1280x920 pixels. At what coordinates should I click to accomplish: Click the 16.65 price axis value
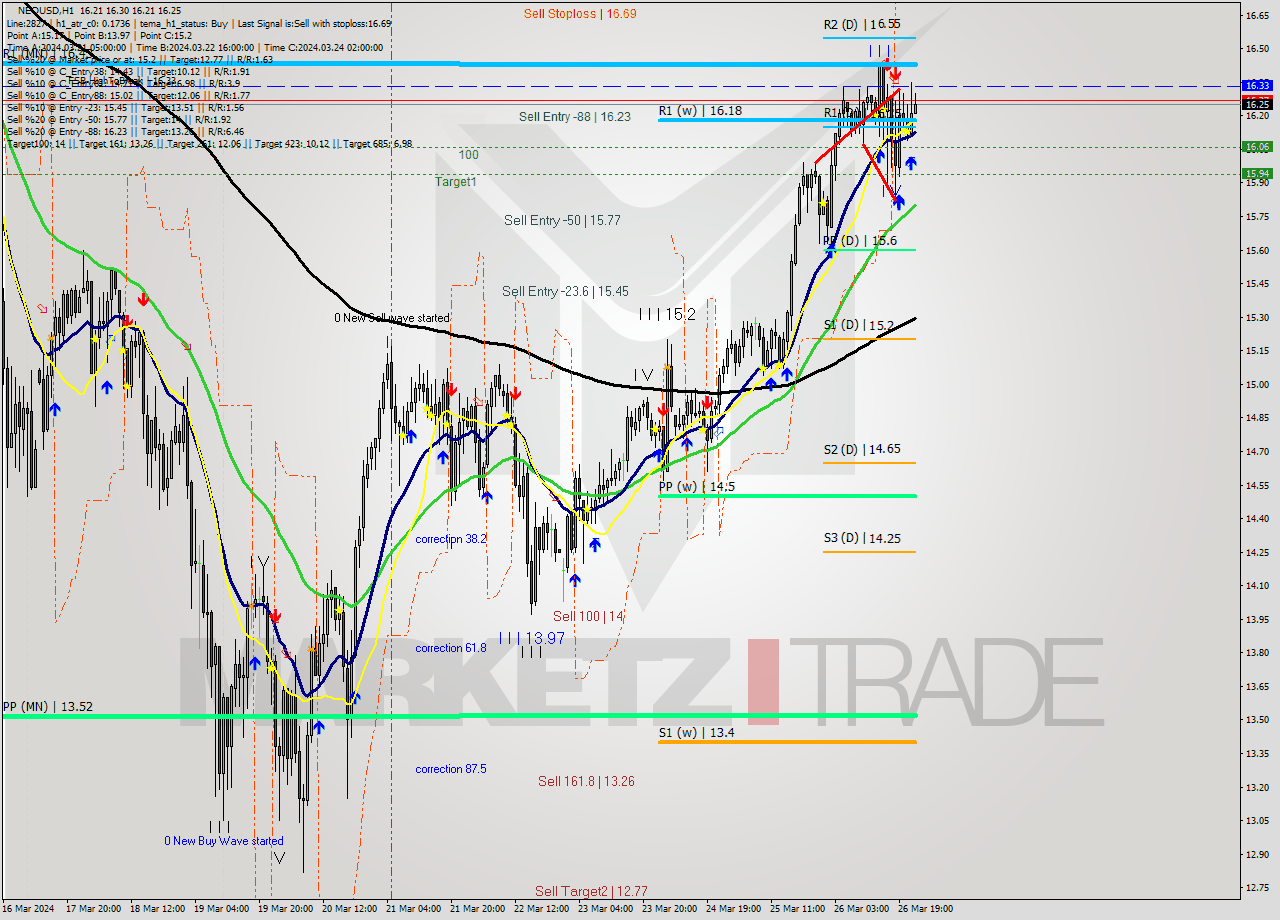1257,15
